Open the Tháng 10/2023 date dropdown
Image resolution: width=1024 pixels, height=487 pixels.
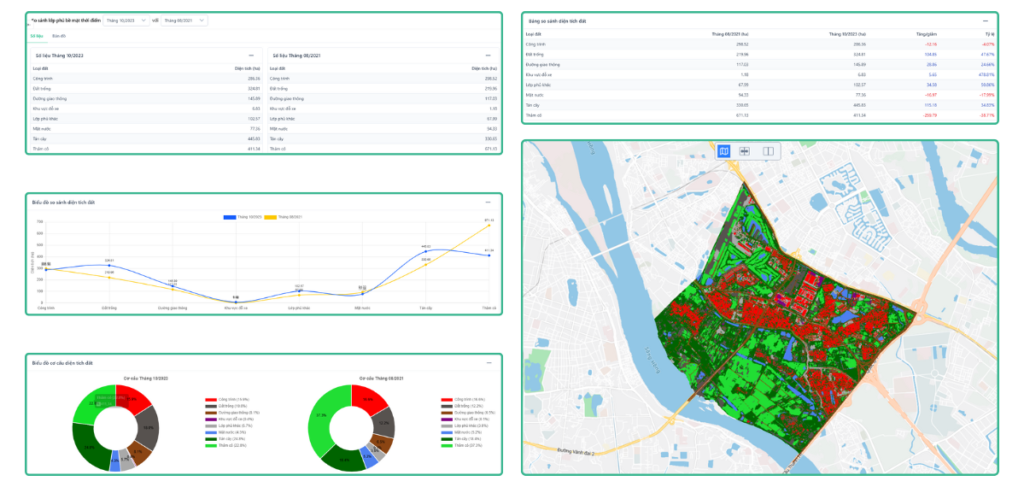point(127,20)
